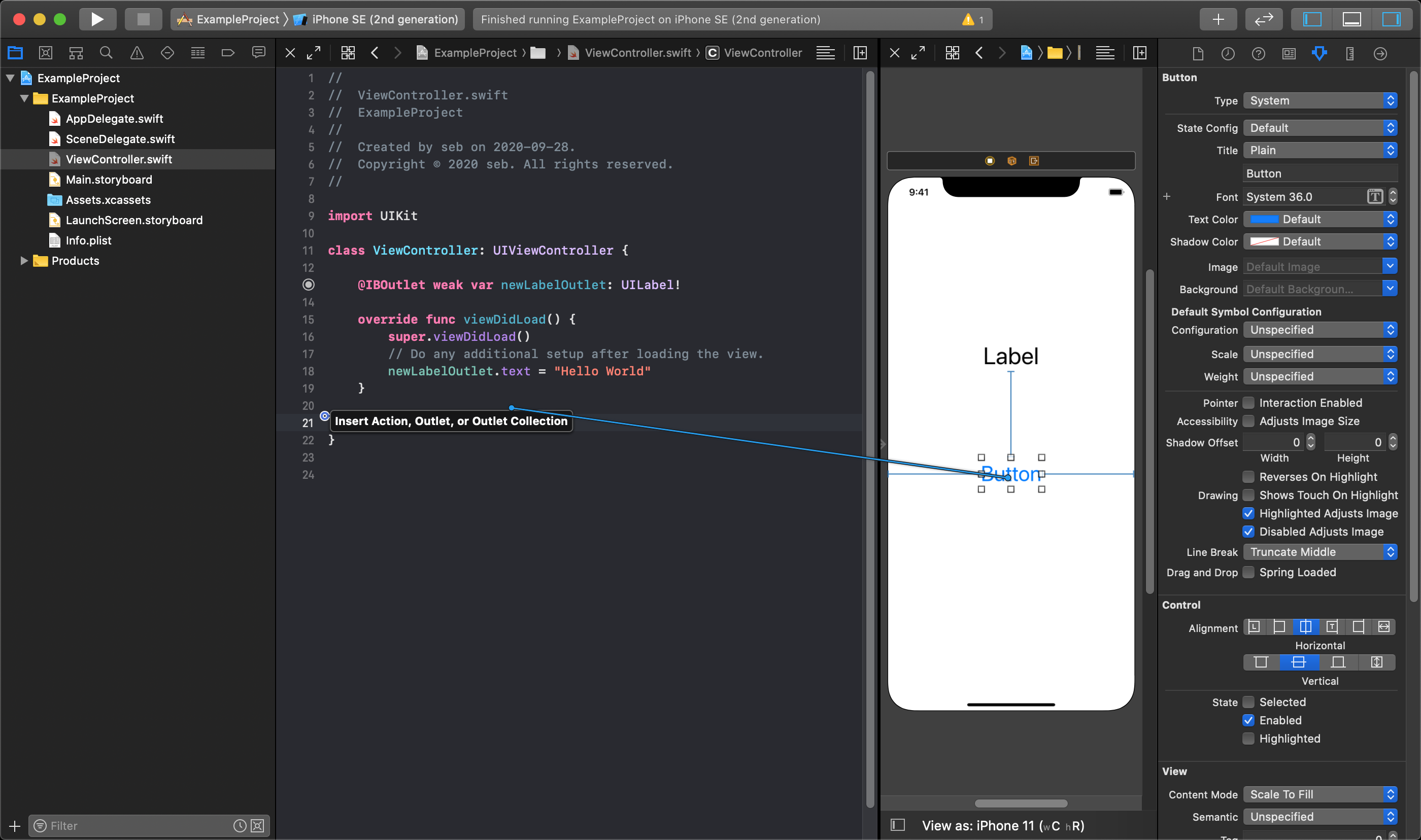Image resolution: width=1421 pixels, height=840 pixels.
Task: Open the Quick Help inspector
Action: [x=1259, y=54]
